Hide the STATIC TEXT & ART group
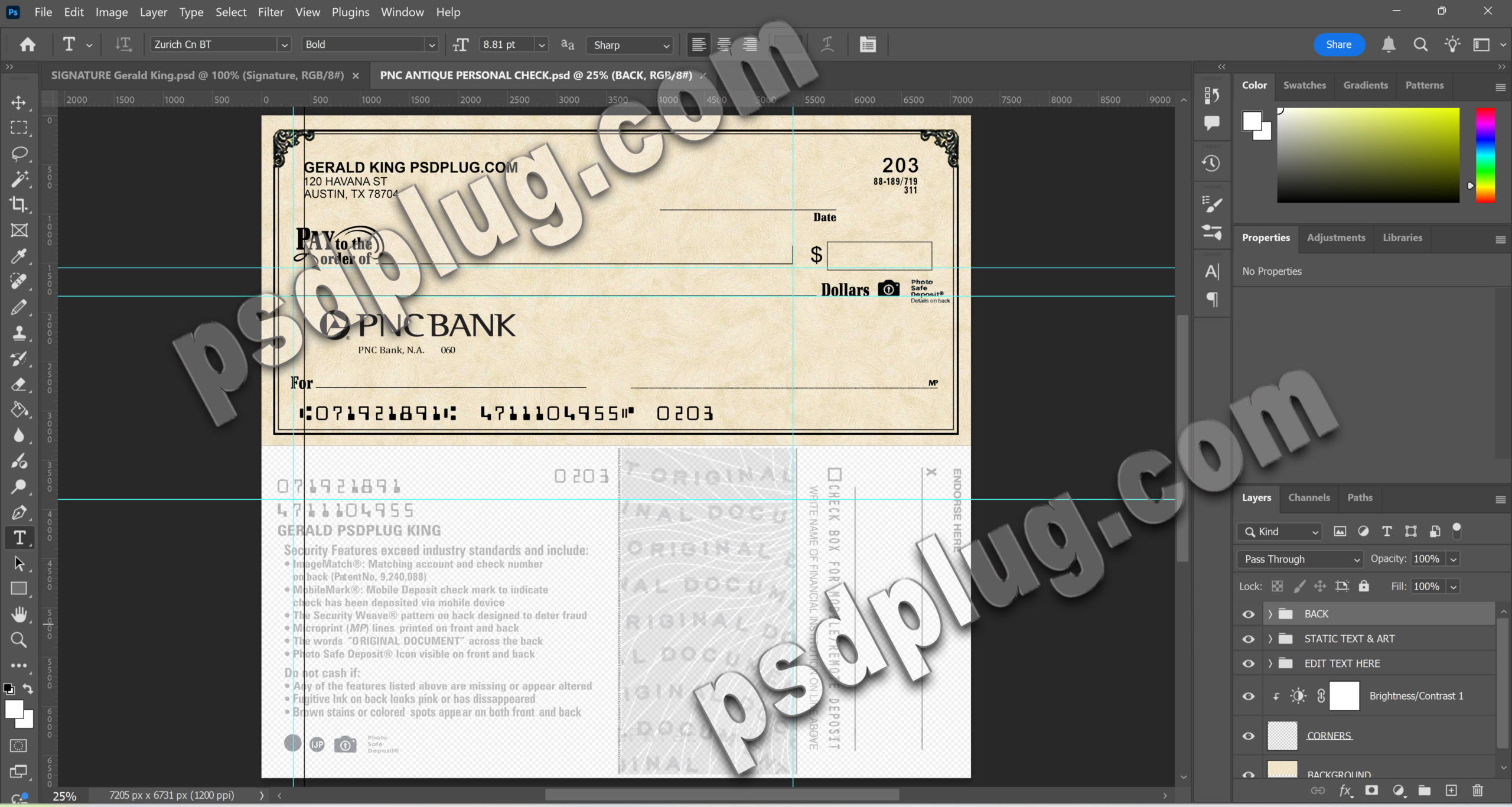The image size is (1512, 807). point(1248,639)
